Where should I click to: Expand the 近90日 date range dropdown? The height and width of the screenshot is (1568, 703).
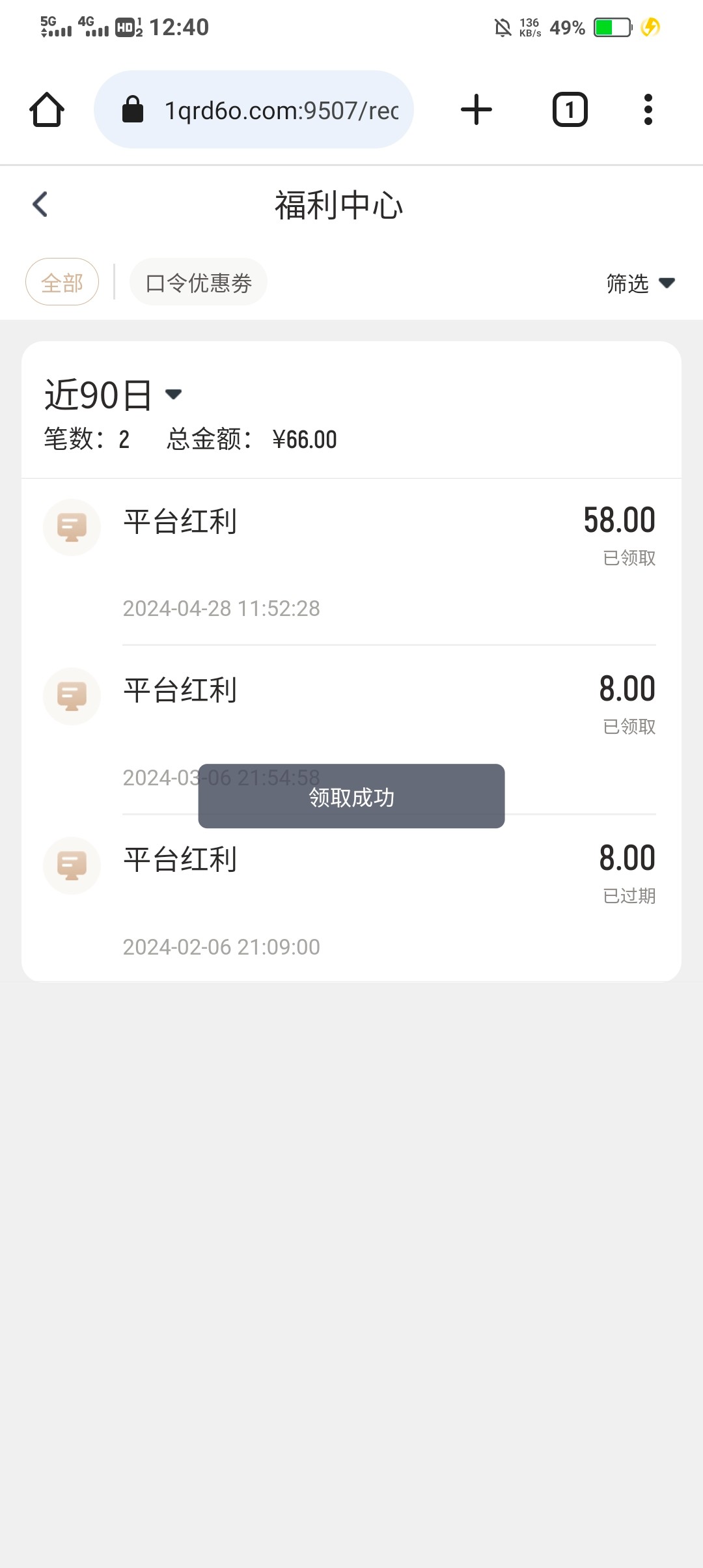click(113, 395)
